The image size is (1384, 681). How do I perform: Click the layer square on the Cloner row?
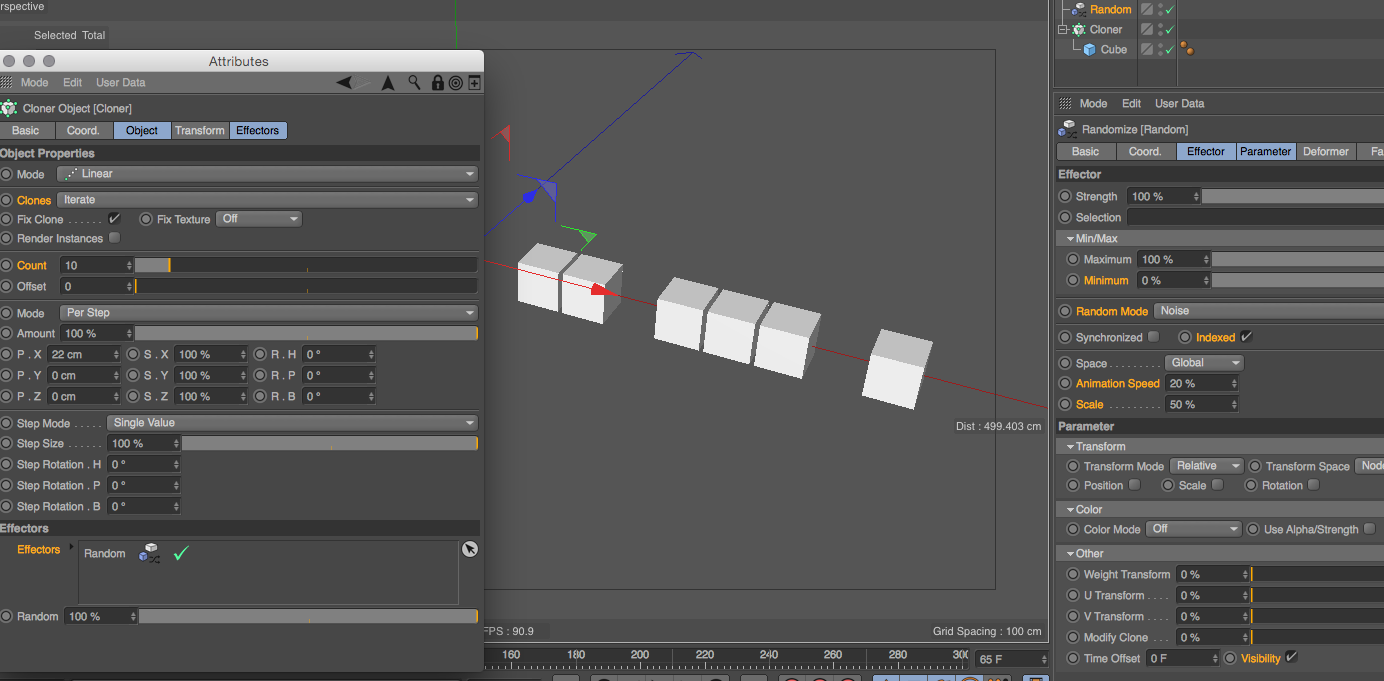tap(1147, 30)
